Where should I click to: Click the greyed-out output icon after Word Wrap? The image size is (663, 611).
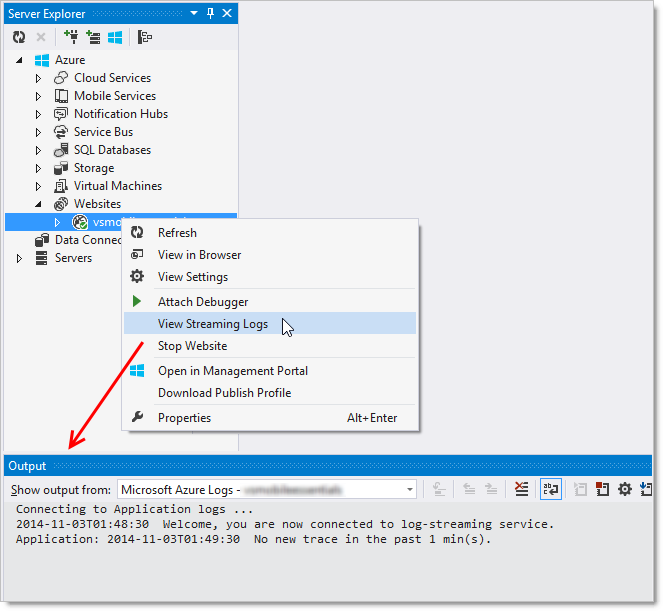pyautogui.click(x=581, y=490)
